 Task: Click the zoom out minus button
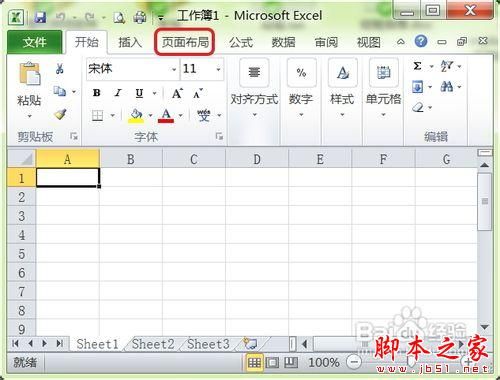(354, 362)
